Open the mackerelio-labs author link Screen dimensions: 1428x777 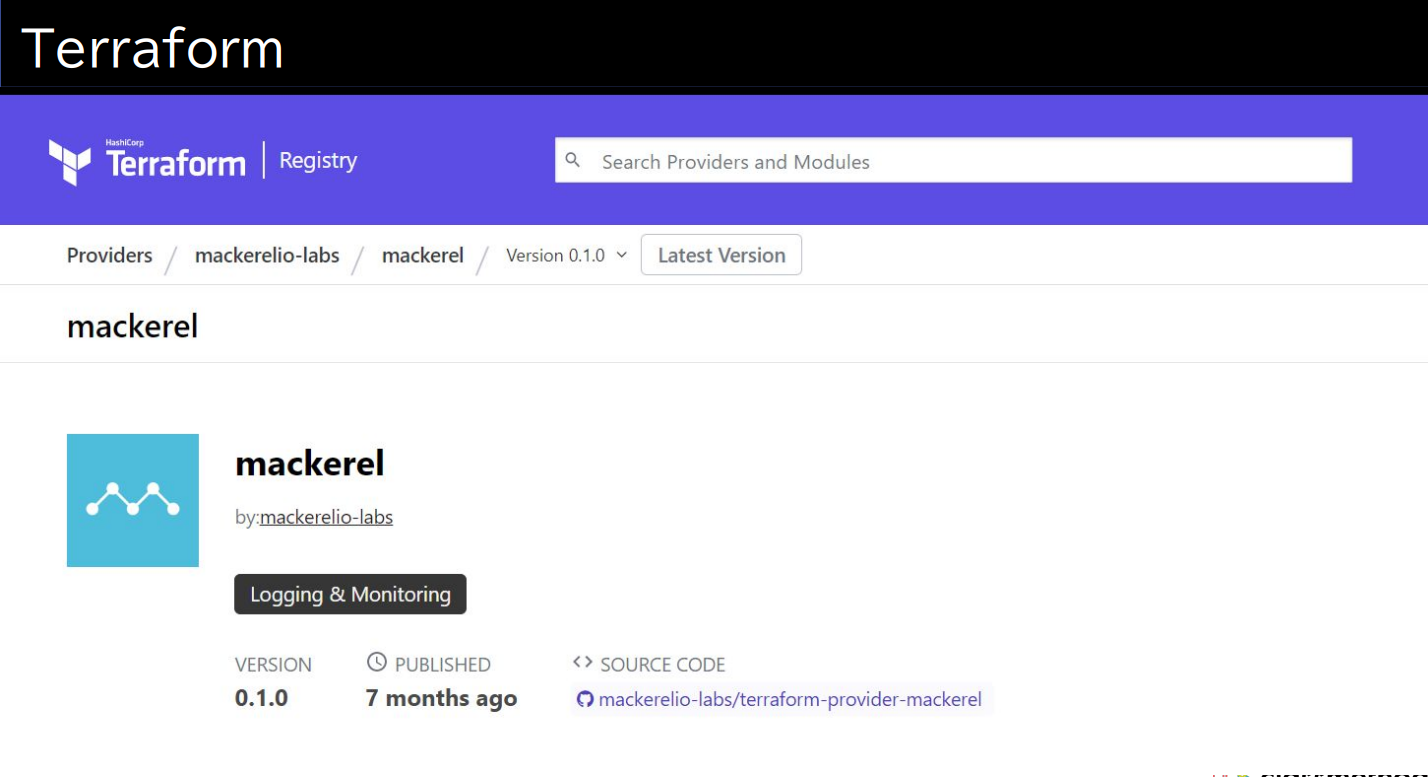coord(326,517)
